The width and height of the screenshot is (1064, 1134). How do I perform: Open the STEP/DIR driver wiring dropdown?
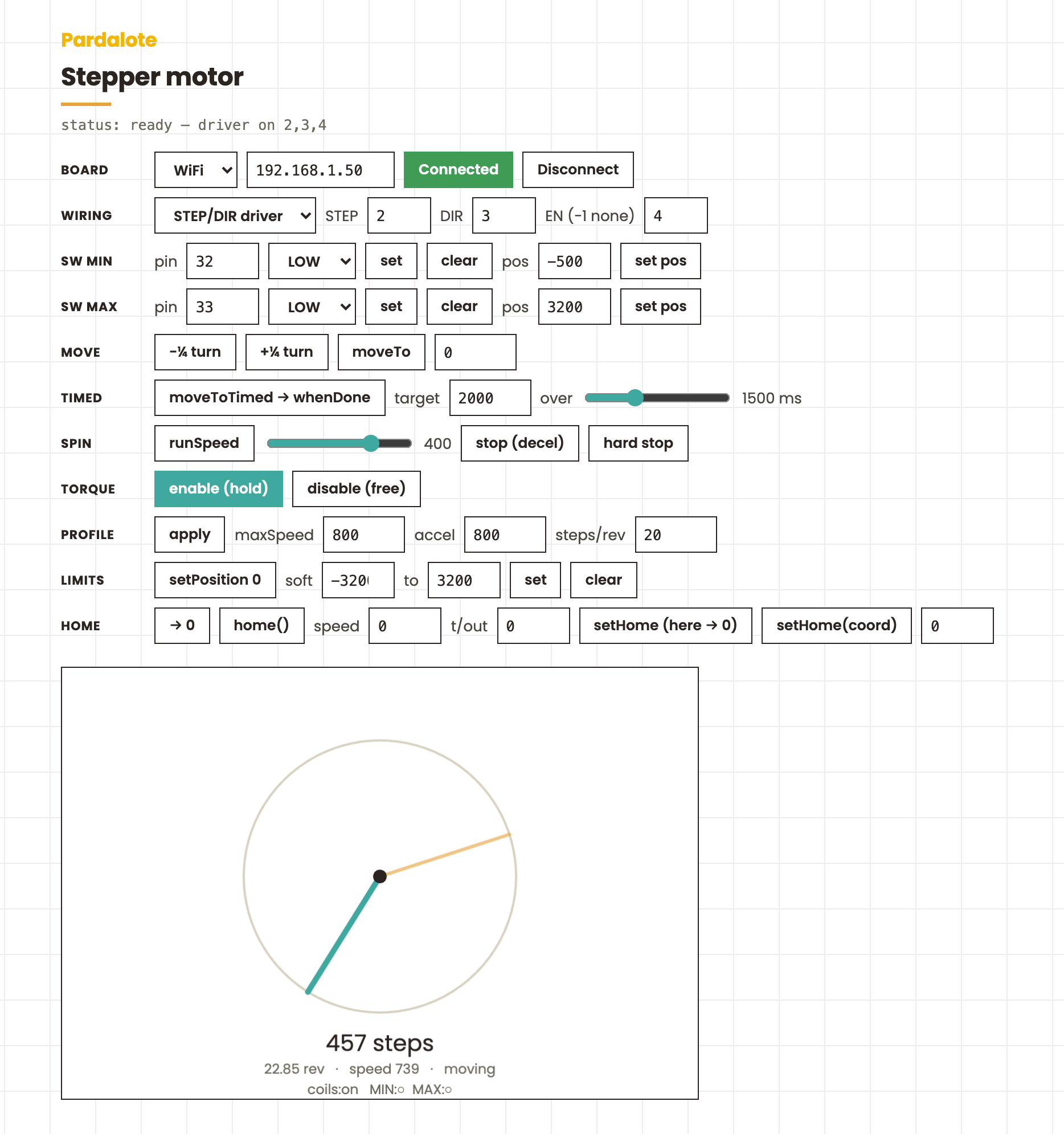(235, 215)
